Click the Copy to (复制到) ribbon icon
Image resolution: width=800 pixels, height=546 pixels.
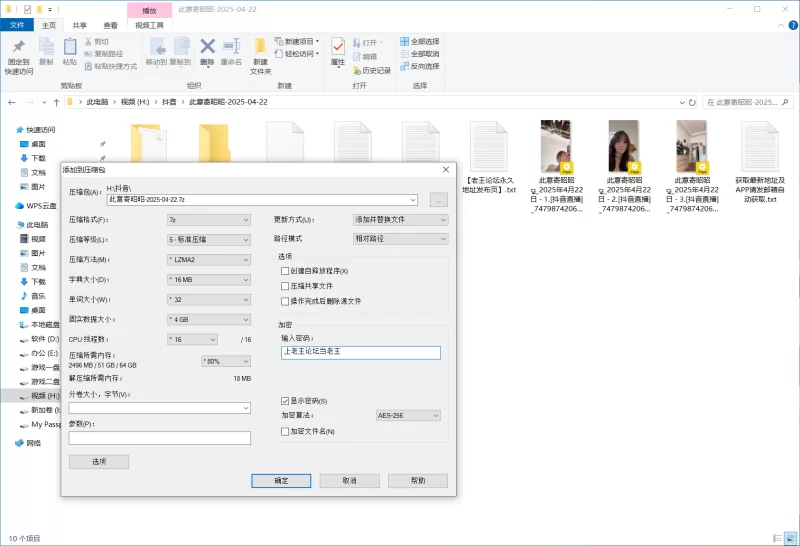click(x=181, y=52)
